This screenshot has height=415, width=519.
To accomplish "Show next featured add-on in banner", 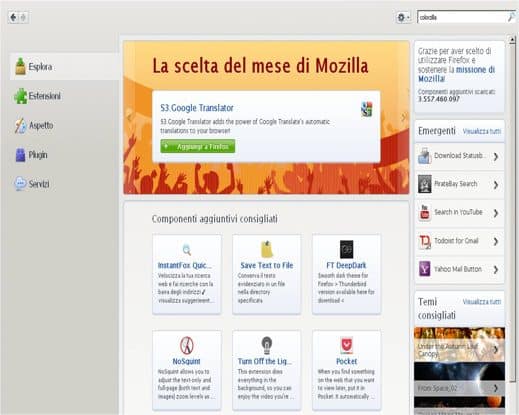I will pos(404,117).
